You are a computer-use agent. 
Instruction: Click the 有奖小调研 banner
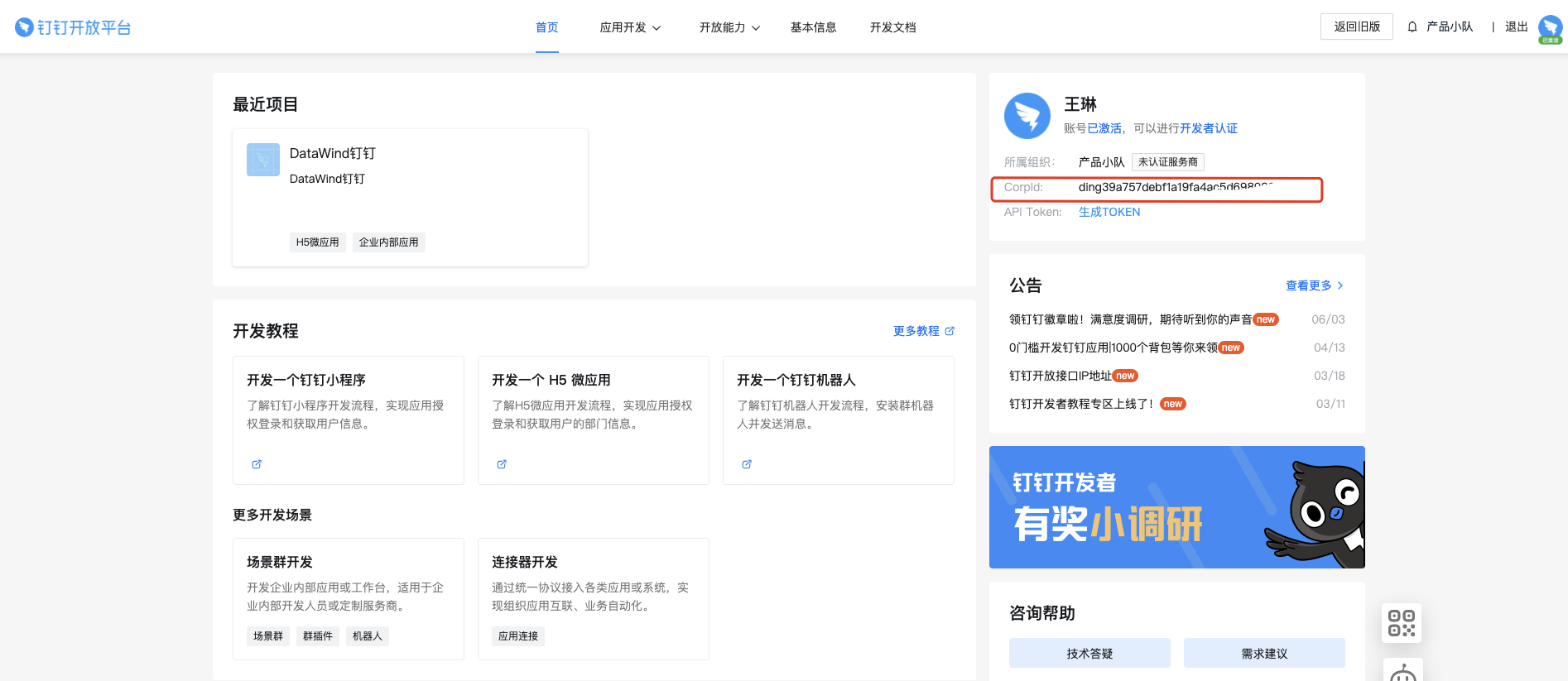click(x=1176, y=507)
